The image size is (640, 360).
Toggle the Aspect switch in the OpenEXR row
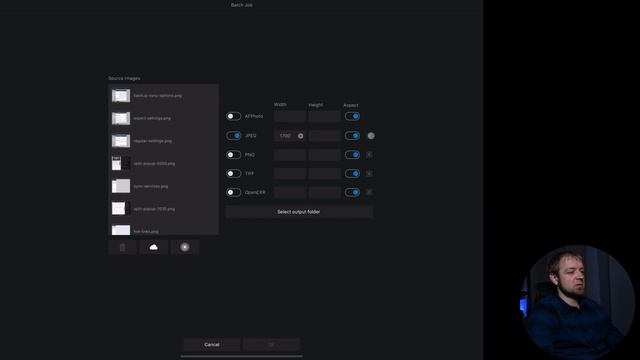tap(352, 192)
